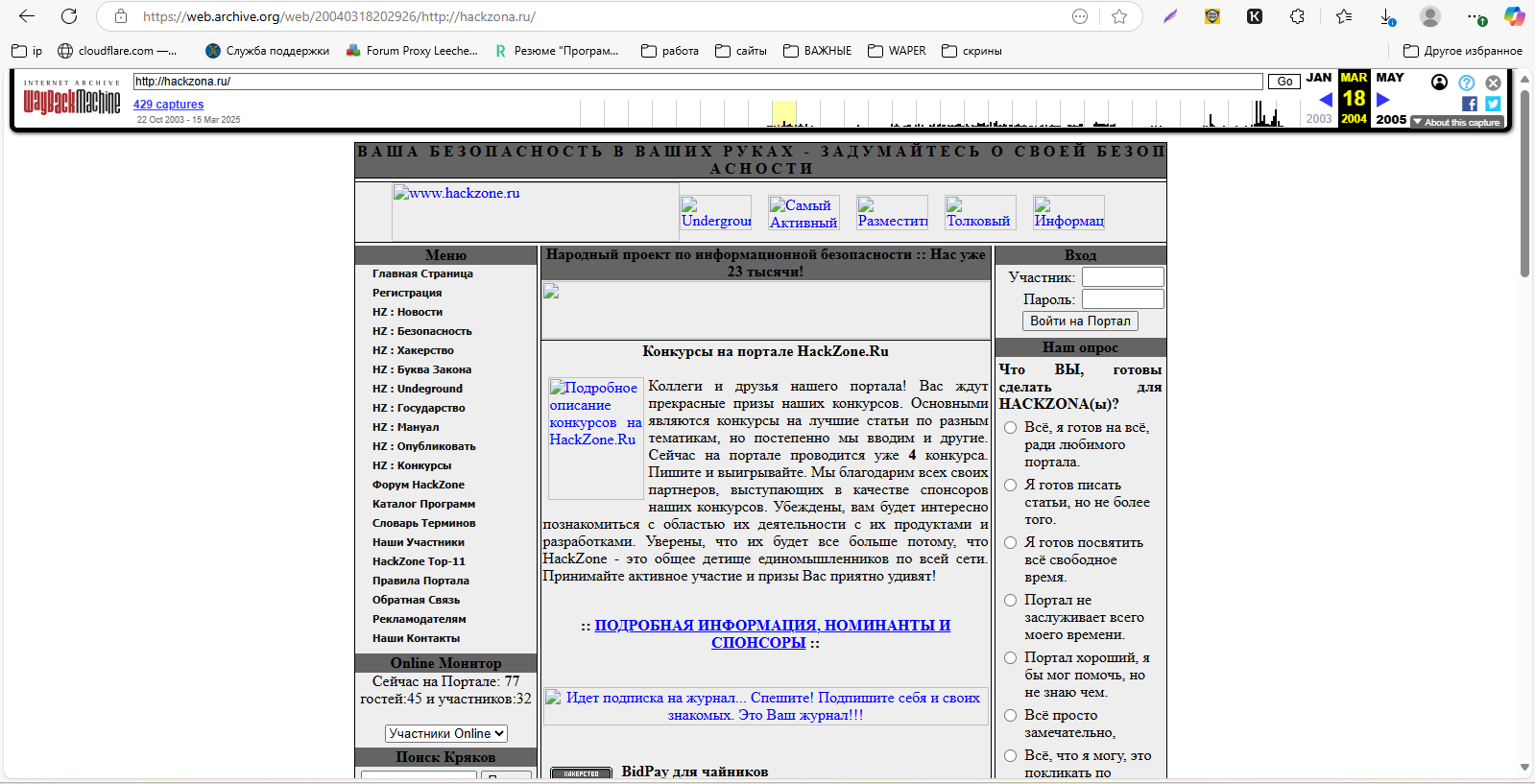Open the '429 captures' link

coord(168,105)
